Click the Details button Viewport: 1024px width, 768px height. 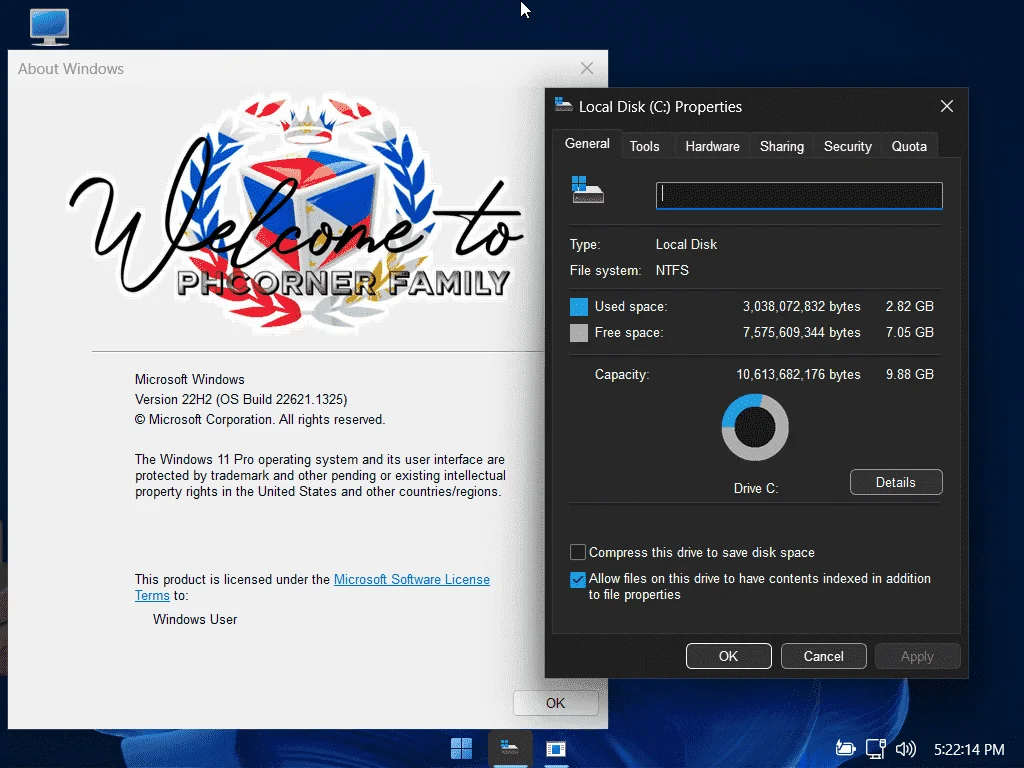pos(896,482)
